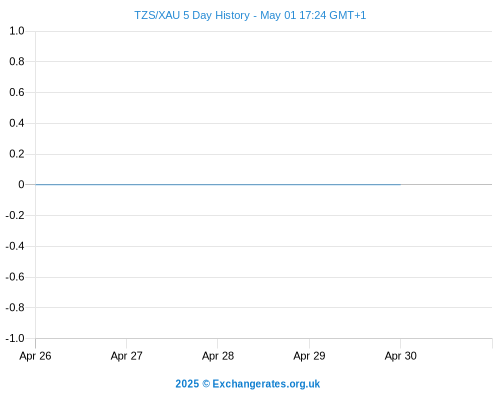Select the -0.8 y-axis label

point(15,307)
